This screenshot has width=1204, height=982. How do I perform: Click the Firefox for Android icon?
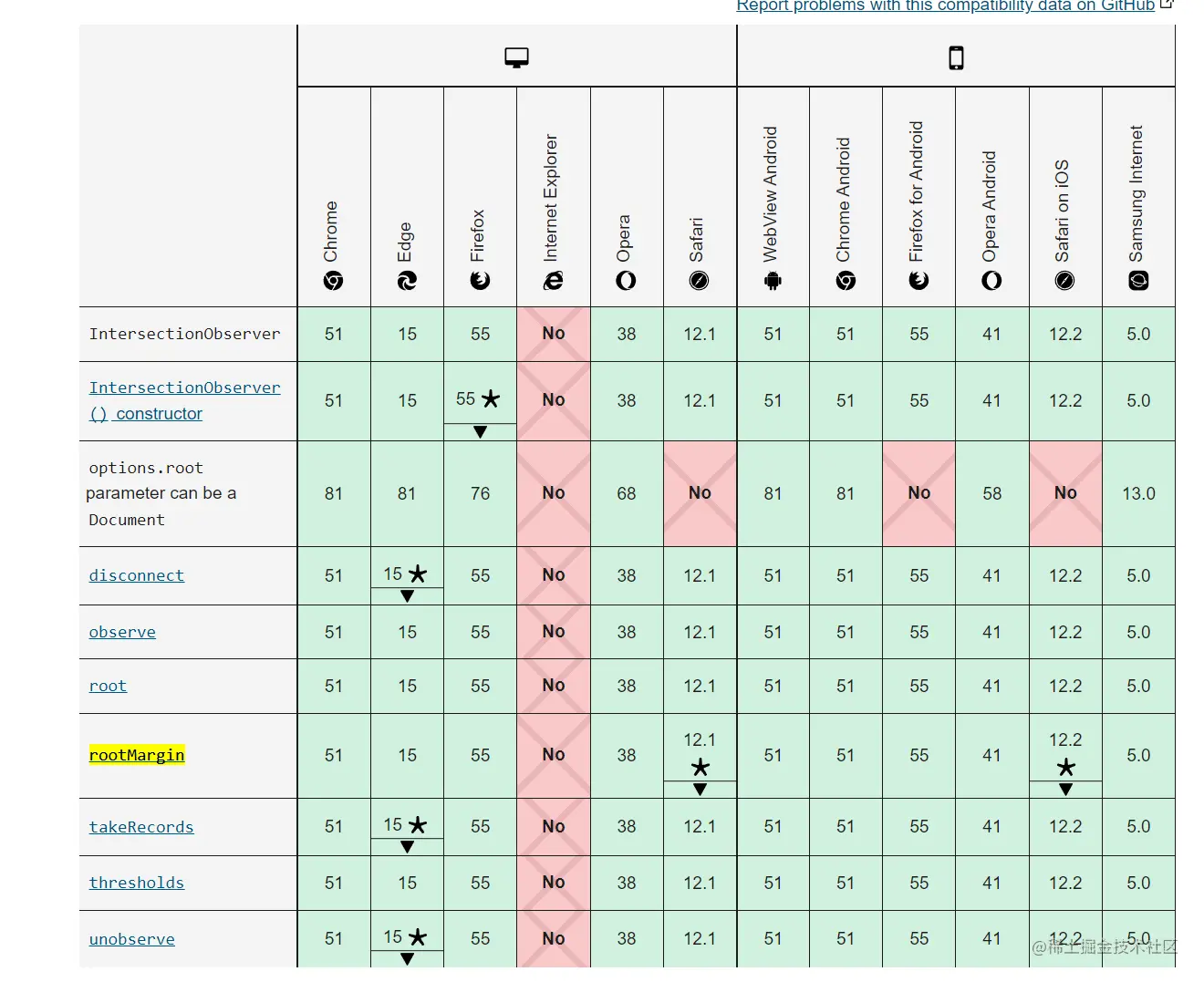[919, 281]
